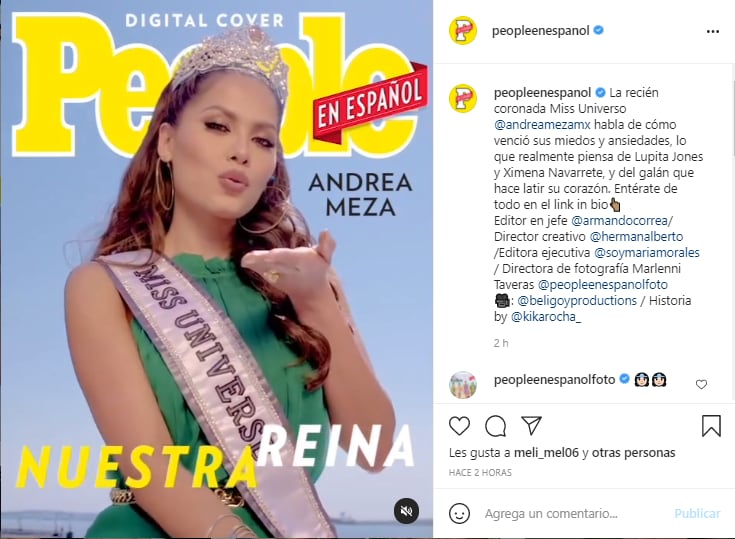Save post with bookmark icon
The height and width of the screenshot is (539, 735).
tap(711, 426)
